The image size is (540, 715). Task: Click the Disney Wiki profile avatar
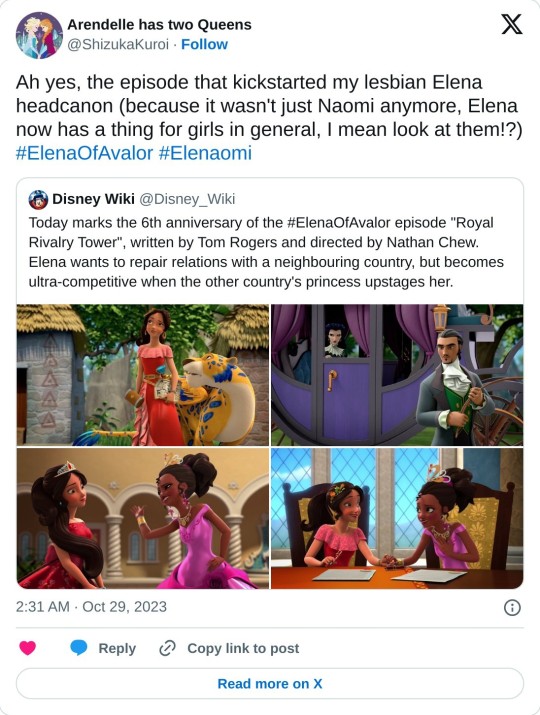[38, 199]
